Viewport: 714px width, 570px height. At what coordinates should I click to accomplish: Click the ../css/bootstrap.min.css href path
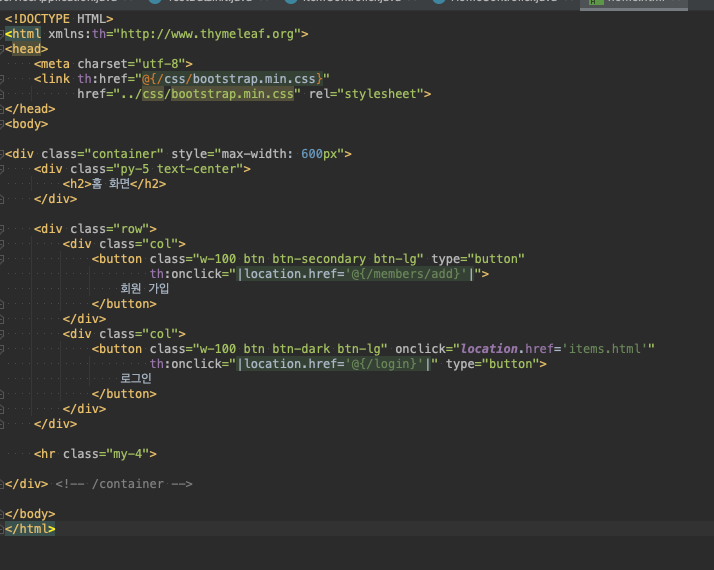(207, 94)
